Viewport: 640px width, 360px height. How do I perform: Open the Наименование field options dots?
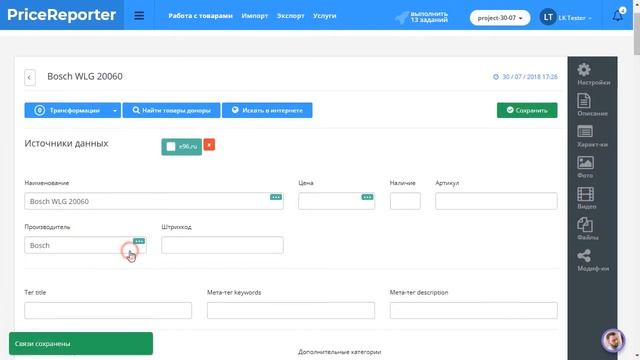276,197
